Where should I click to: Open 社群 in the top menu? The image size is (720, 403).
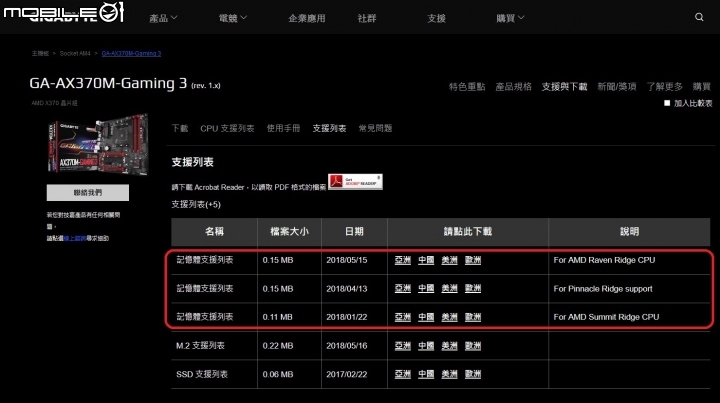click(367, 18)
